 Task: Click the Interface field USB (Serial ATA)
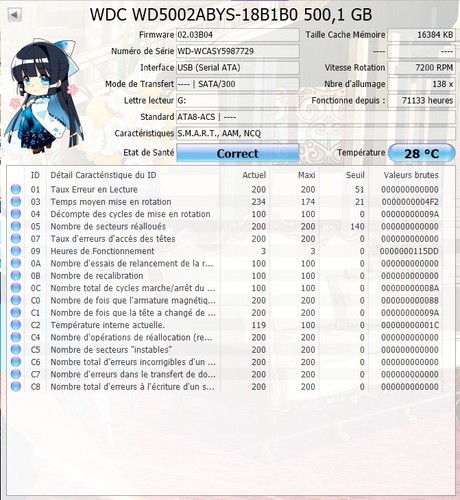238,68
